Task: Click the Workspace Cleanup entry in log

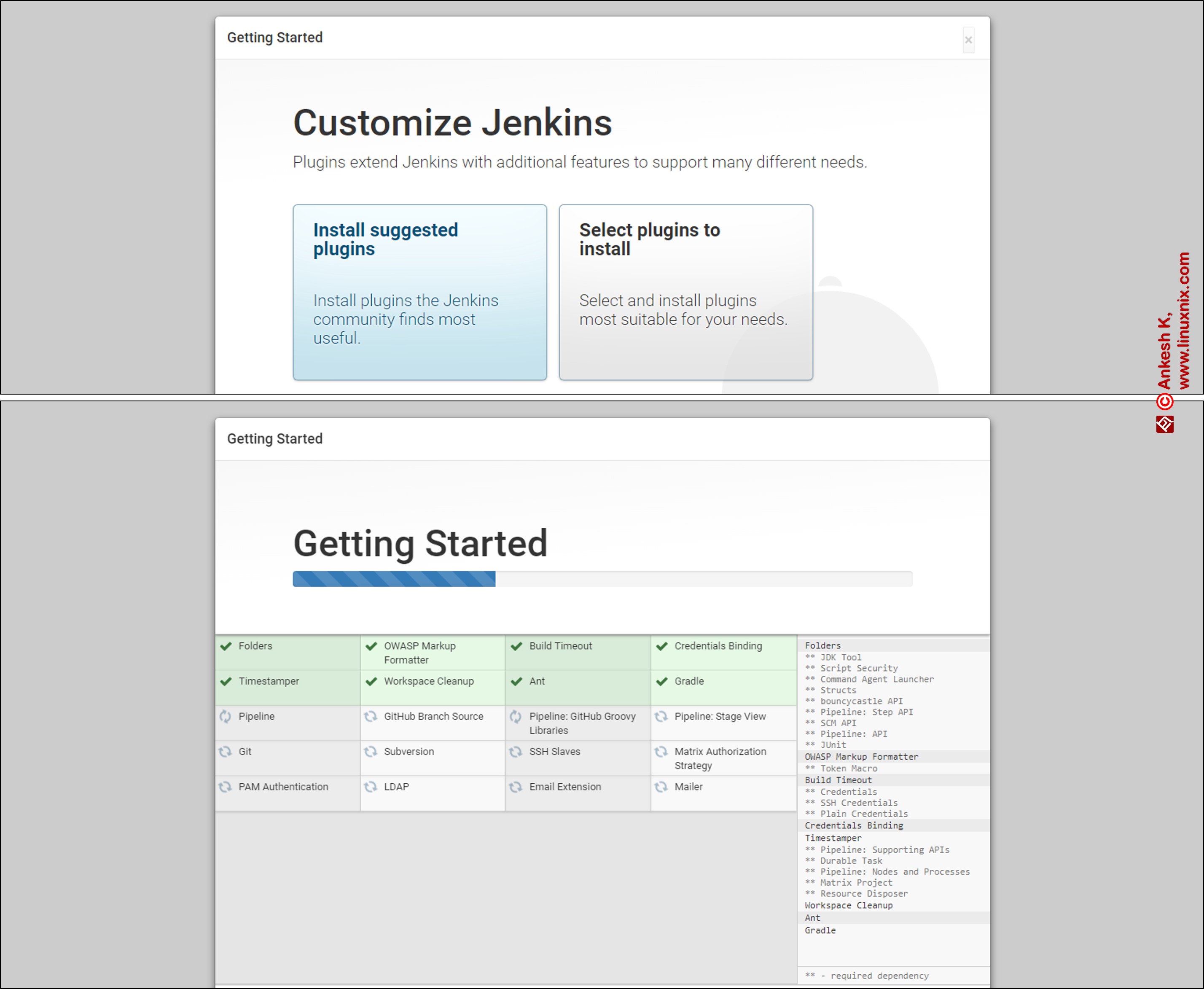Action: [x=849, y=905]
